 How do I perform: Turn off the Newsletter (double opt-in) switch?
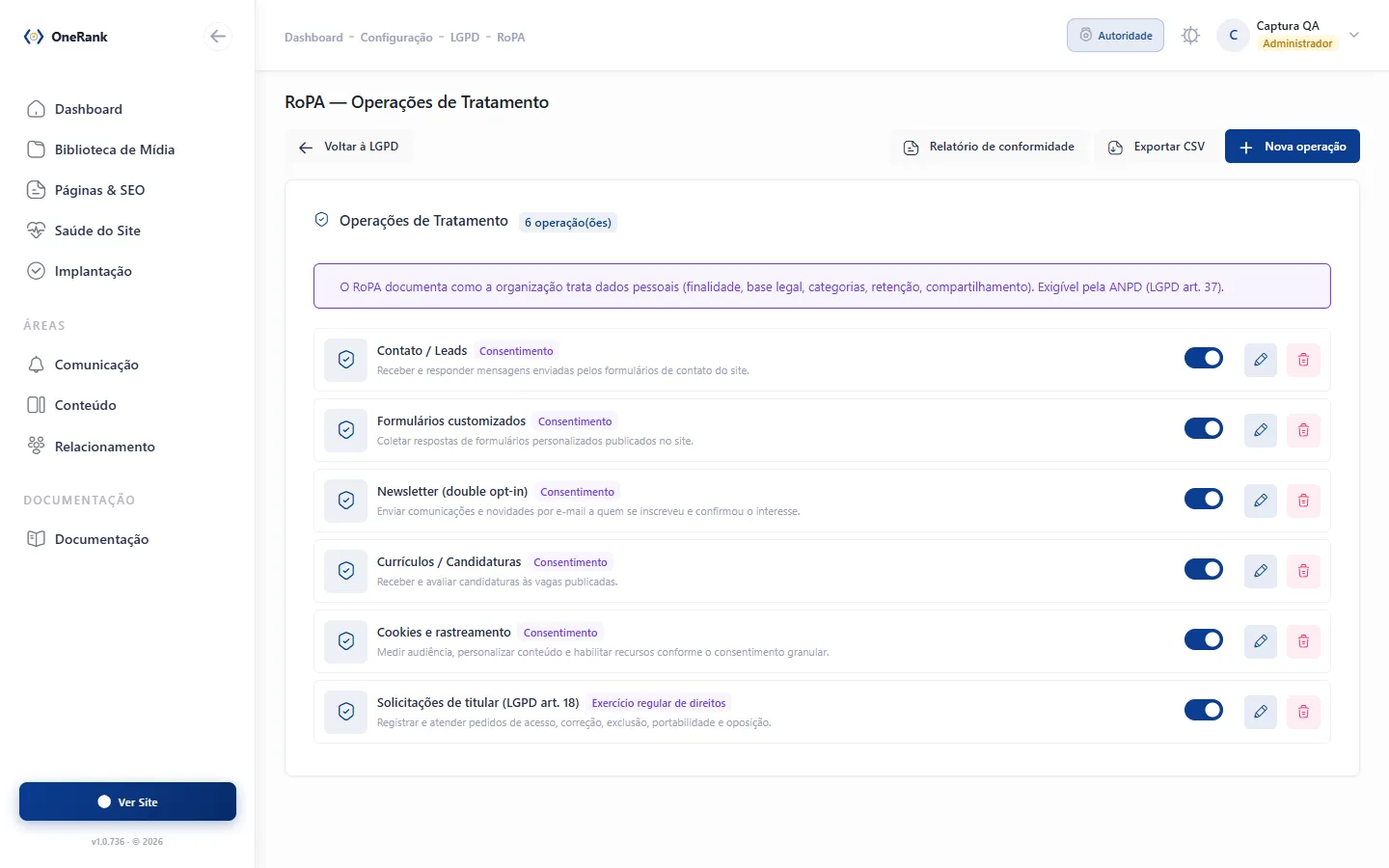(x=1204, y=499)
